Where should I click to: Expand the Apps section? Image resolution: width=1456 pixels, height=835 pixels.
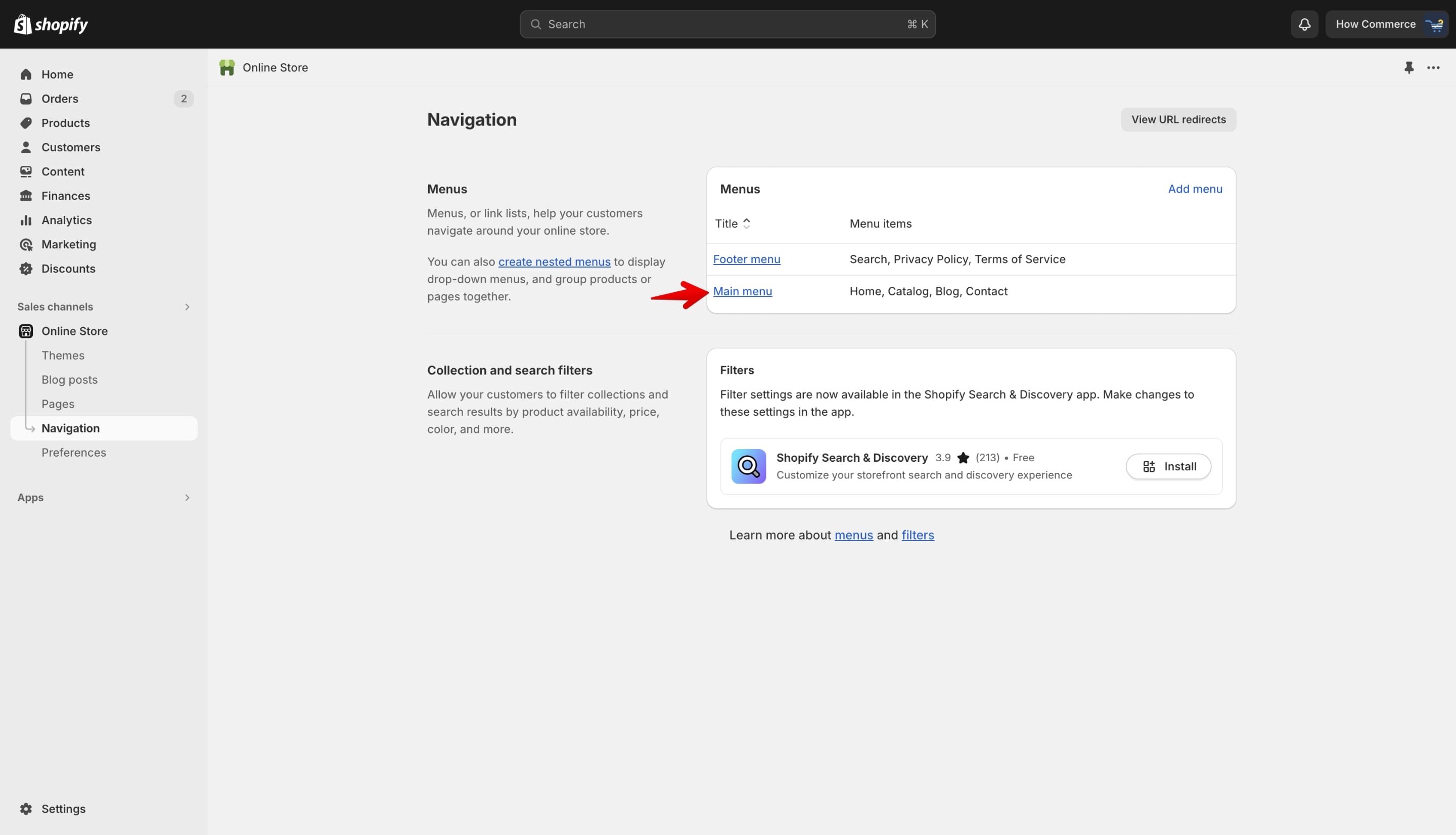187,498
